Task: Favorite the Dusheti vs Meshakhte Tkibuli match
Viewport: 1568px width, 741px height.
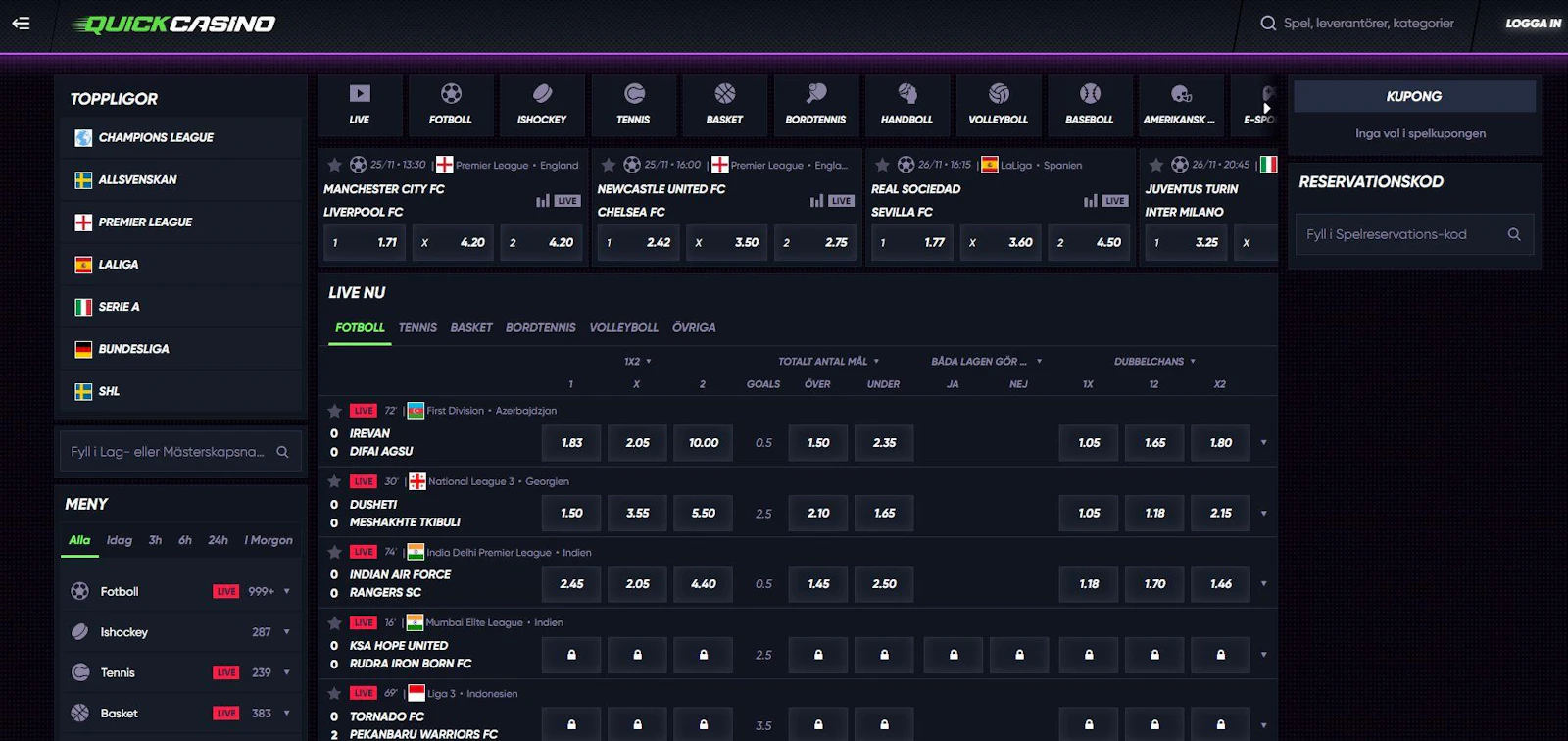Action: click(x=334, y=481)
